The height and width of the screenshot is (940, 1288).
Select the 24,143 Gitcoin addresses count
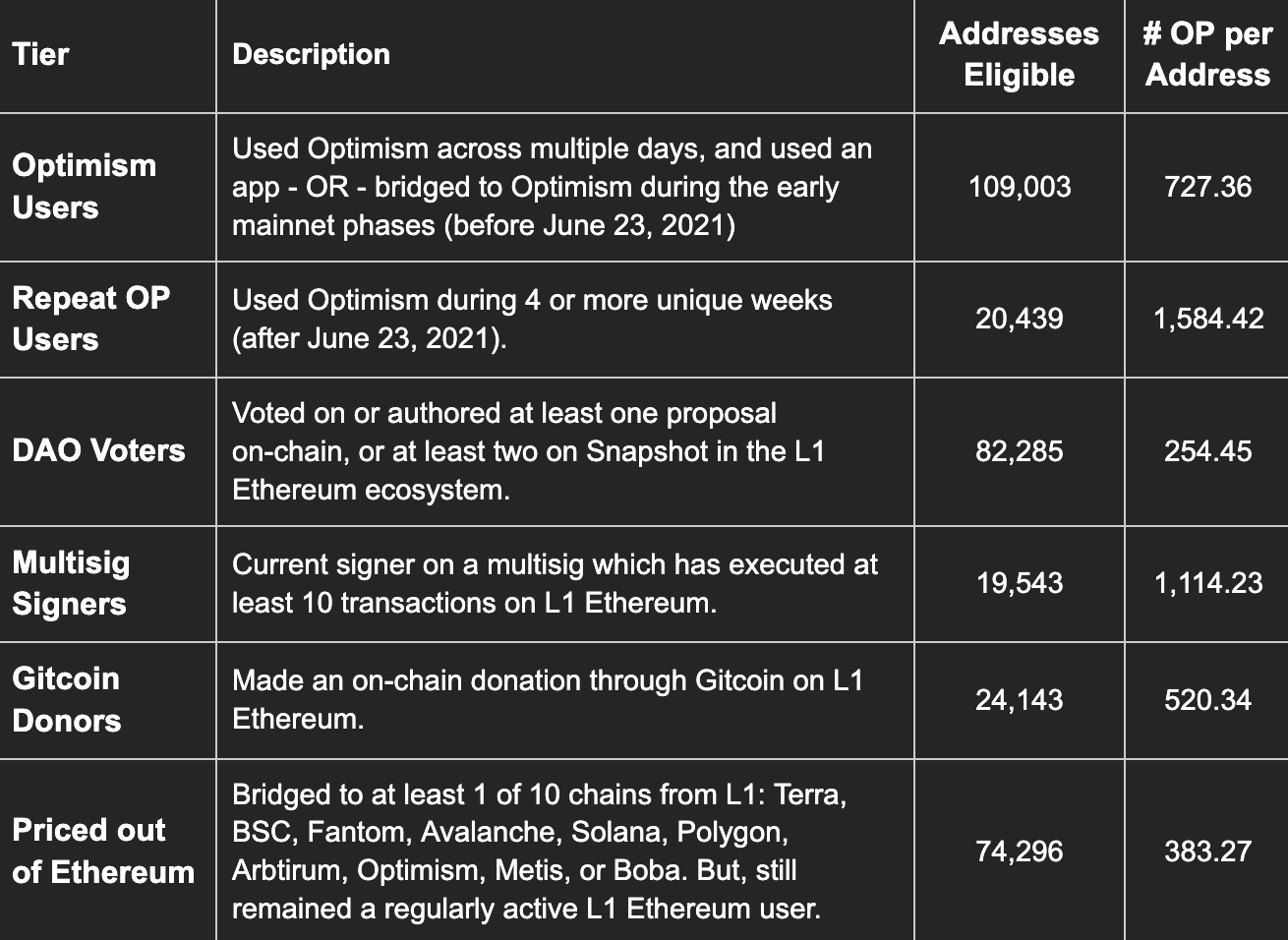[1020, 700]
